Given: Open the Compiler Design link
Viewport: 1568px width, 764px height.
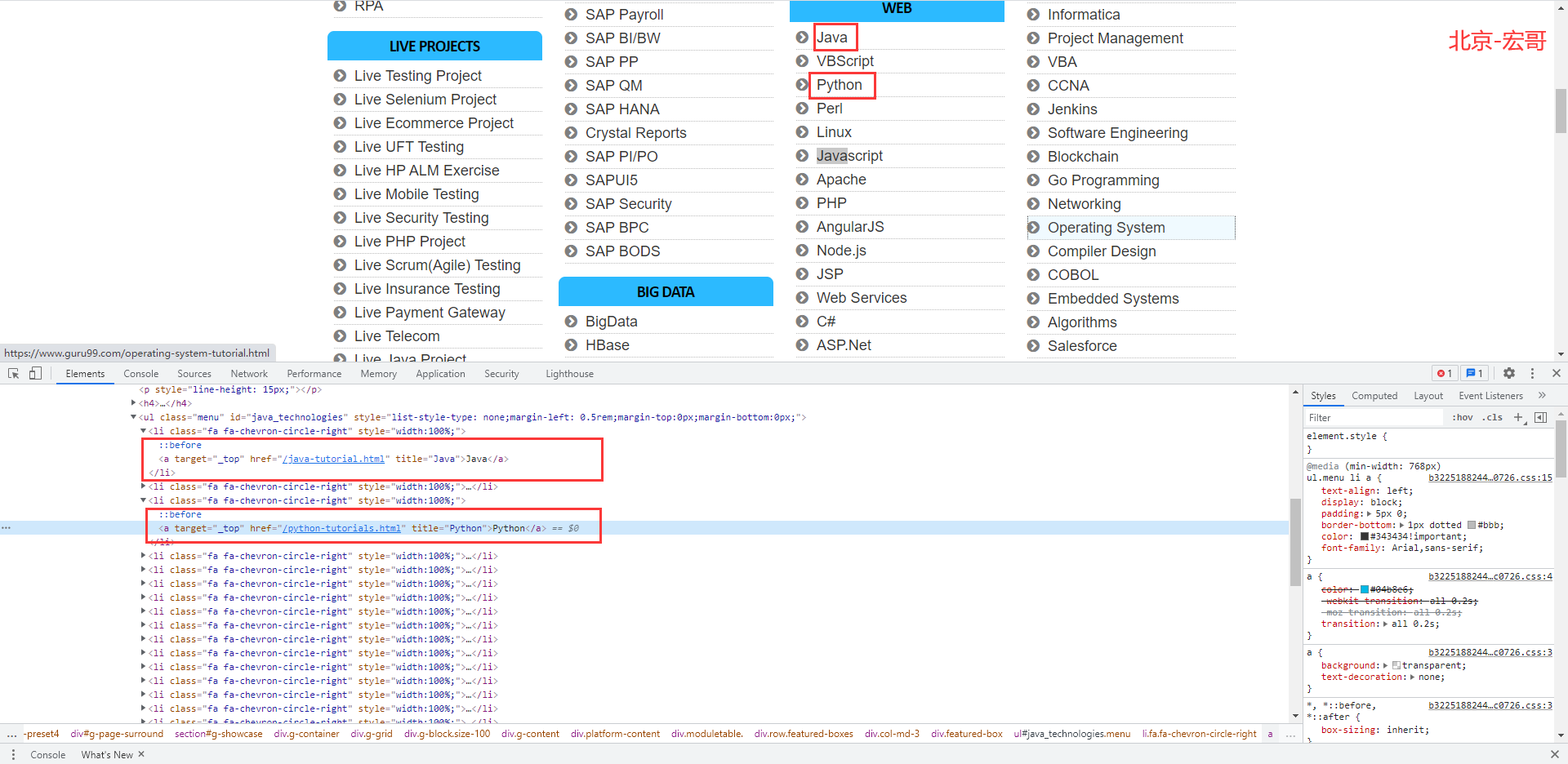Looking at the screenshot, I should click(x=1102, y=251).
